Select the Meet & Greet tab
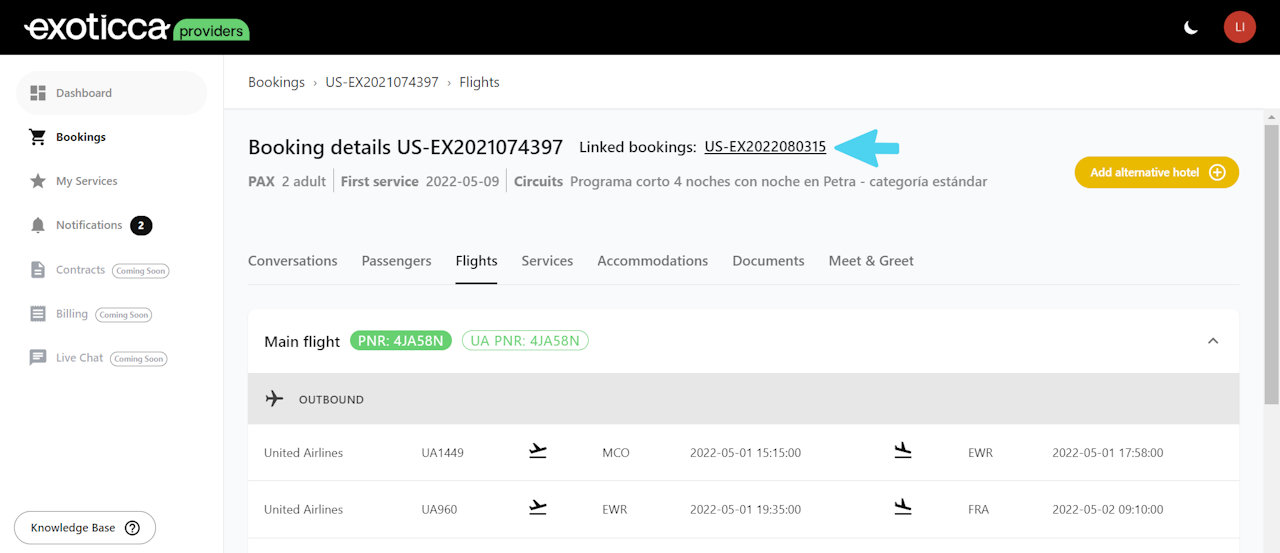Image resolution: width=1280 pixels, height=553 pixels. click(871, 261)
